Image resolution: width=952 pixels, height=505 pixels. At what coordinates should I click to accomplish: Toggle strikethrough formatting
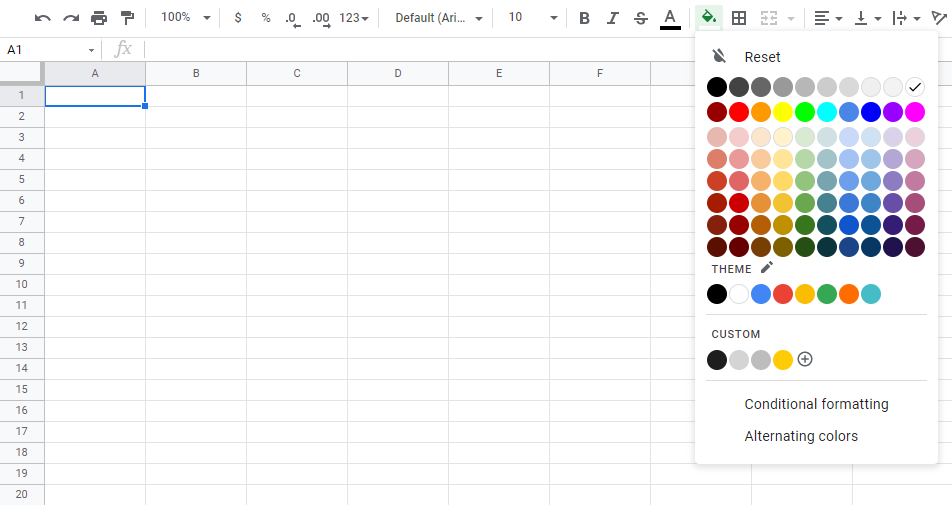[x=641, y=18]
